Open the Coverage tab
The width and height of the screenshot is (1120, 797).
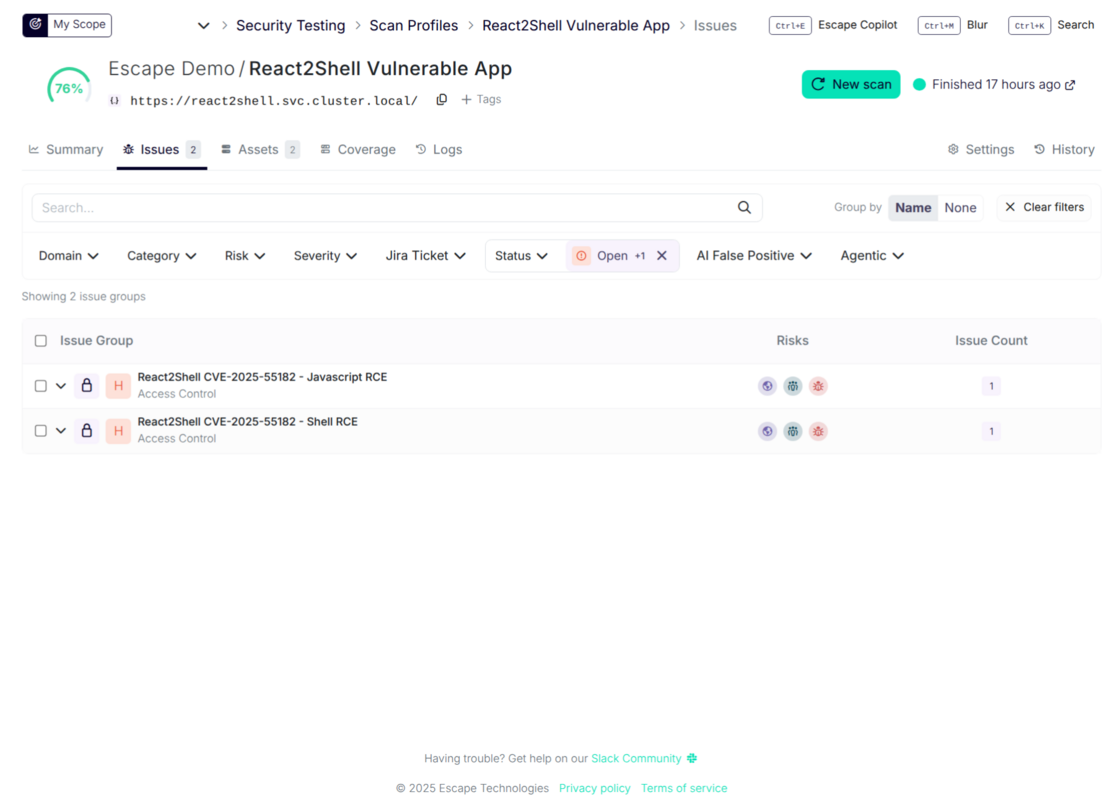[358, 149]
